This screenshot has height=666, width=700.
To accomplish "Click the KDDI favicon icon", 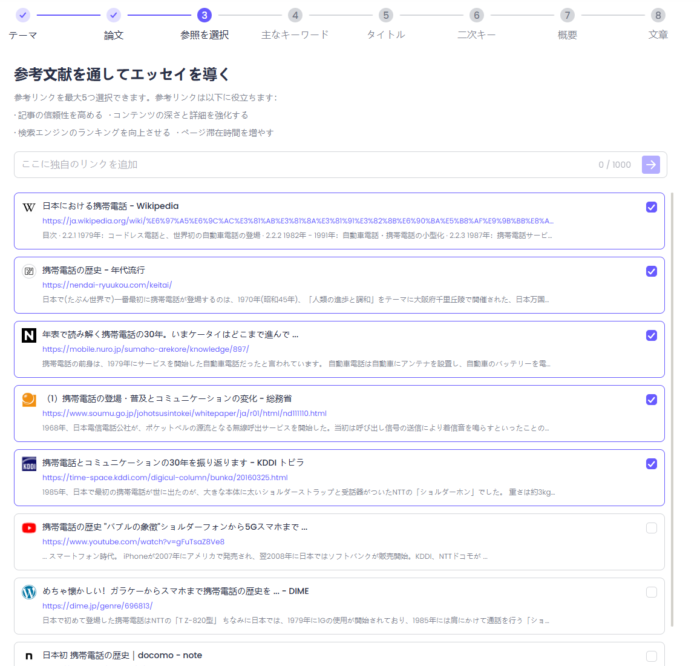I will pos(29,464).
